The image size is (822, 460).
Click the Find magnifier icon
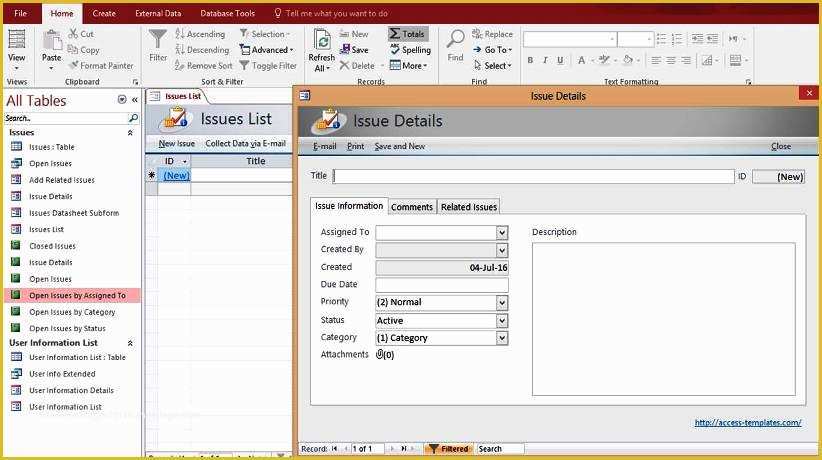pos(455,39)
